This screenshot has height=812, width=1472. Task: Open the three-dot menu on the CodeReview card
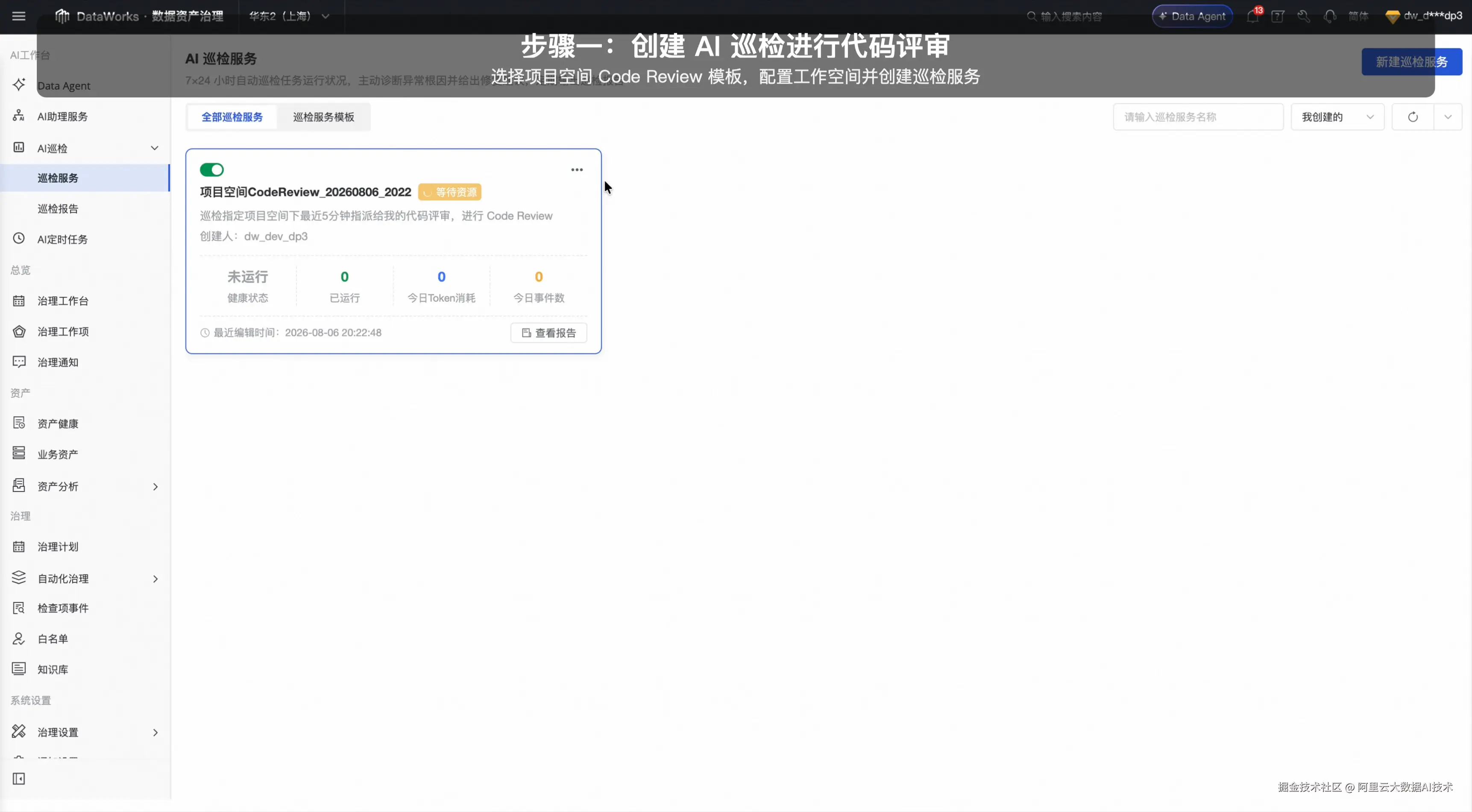(577, 169)
